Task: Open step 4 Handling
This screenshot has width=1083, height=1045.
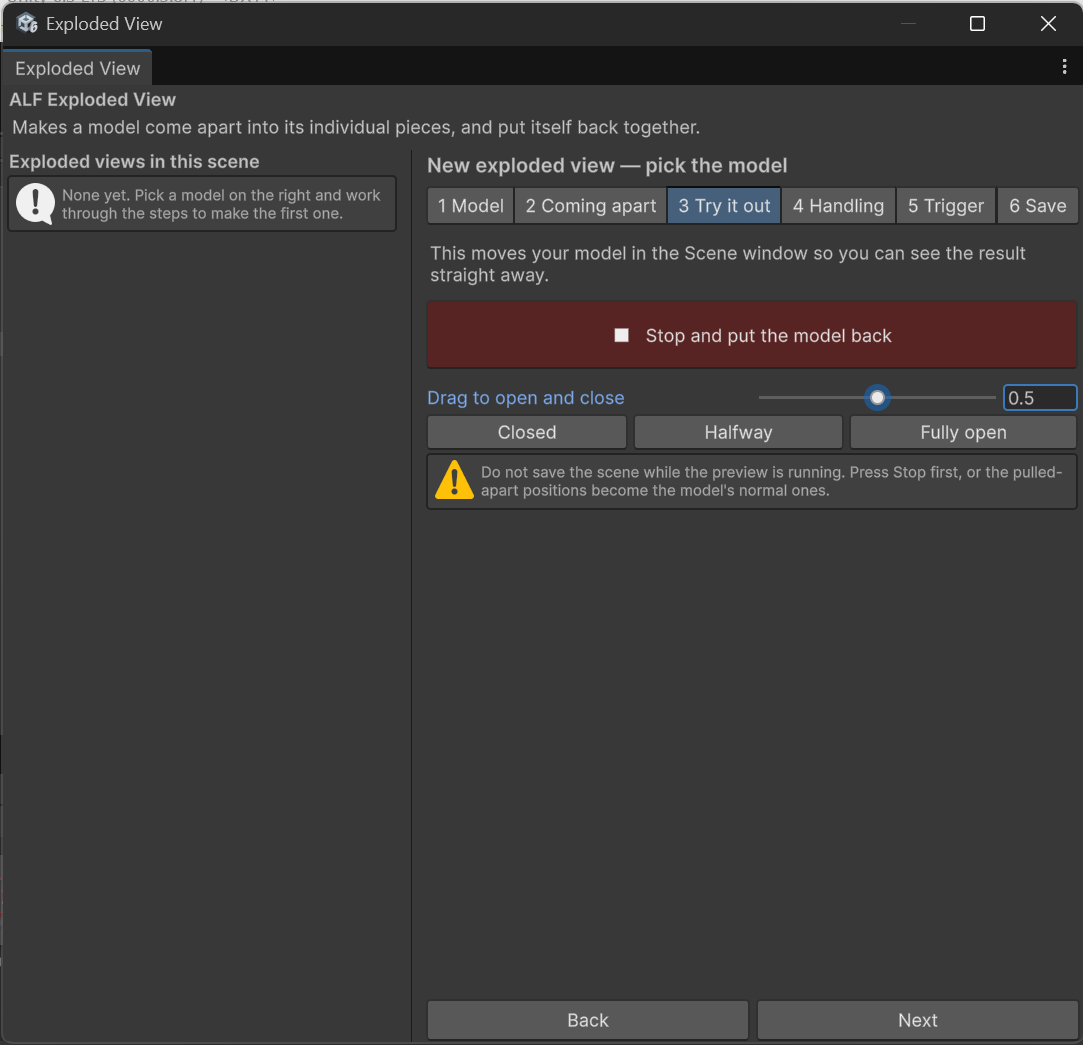Action: [x=838, y=206]
